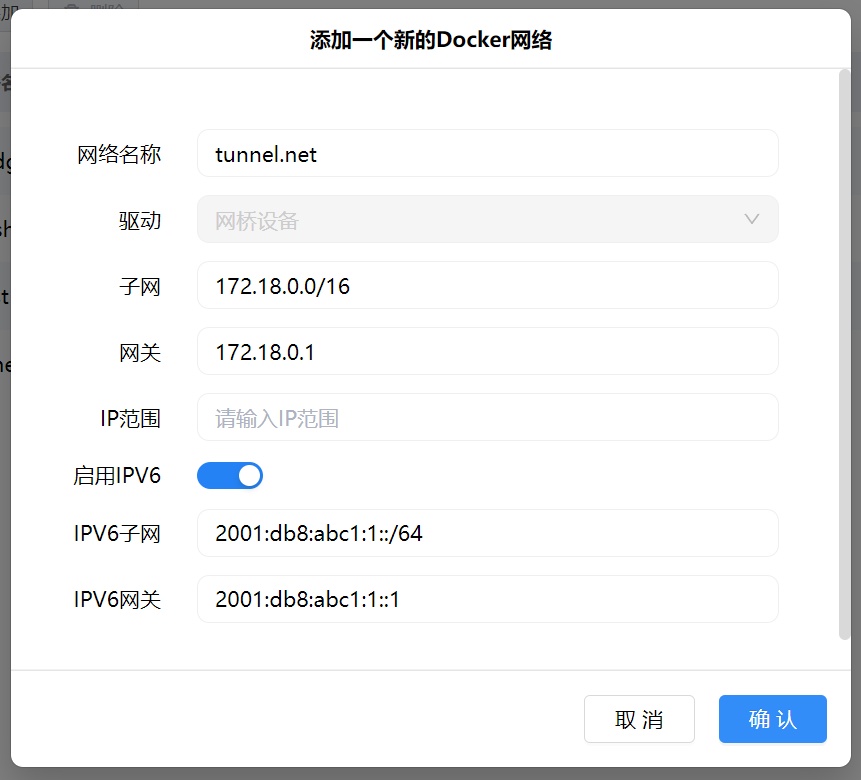Click into the IPV6网关 input field
Screen dimensions: 861x780
tap(487, 599)
